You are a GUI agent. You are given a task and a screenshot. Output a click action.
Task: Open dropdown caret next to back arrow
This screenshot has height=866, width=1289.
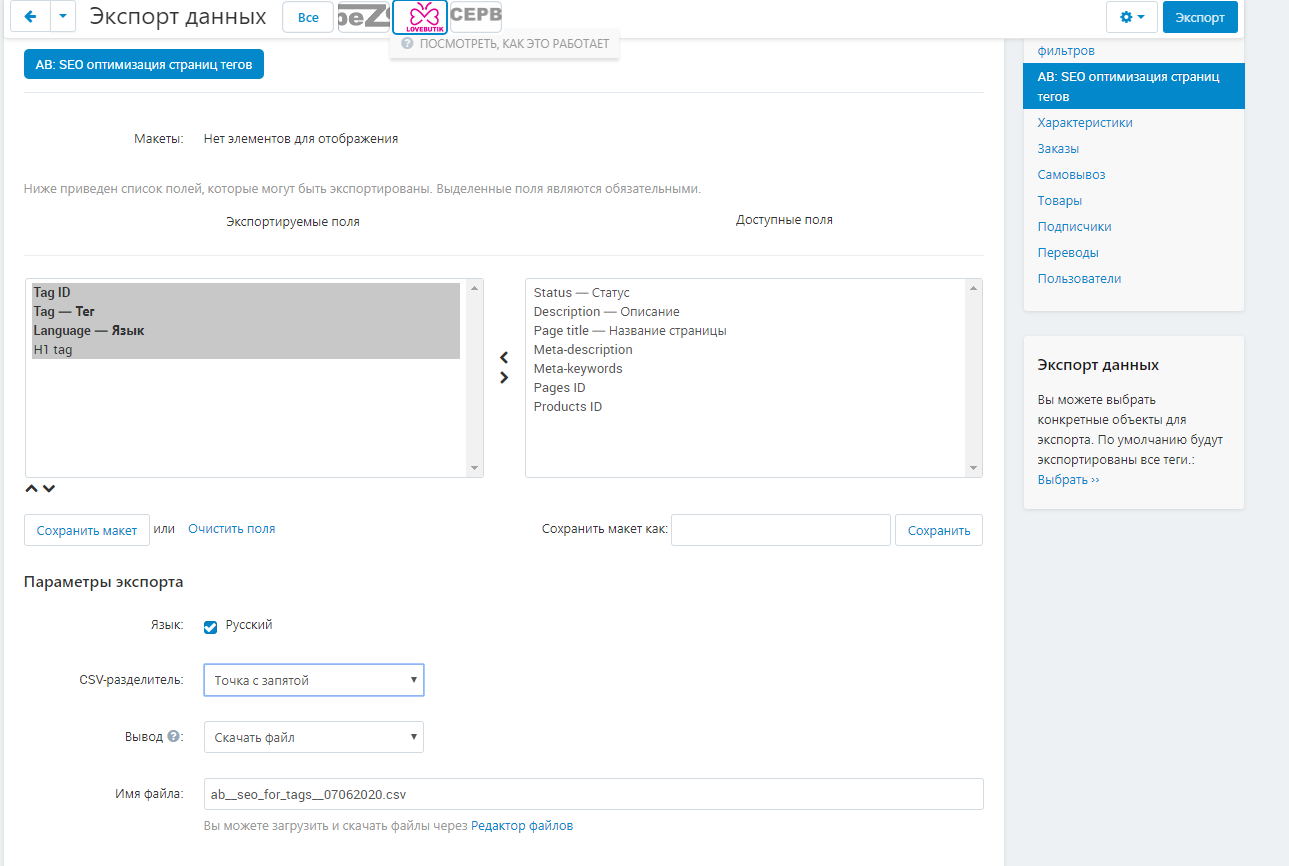pyautogui.click(x=62, y=17)
